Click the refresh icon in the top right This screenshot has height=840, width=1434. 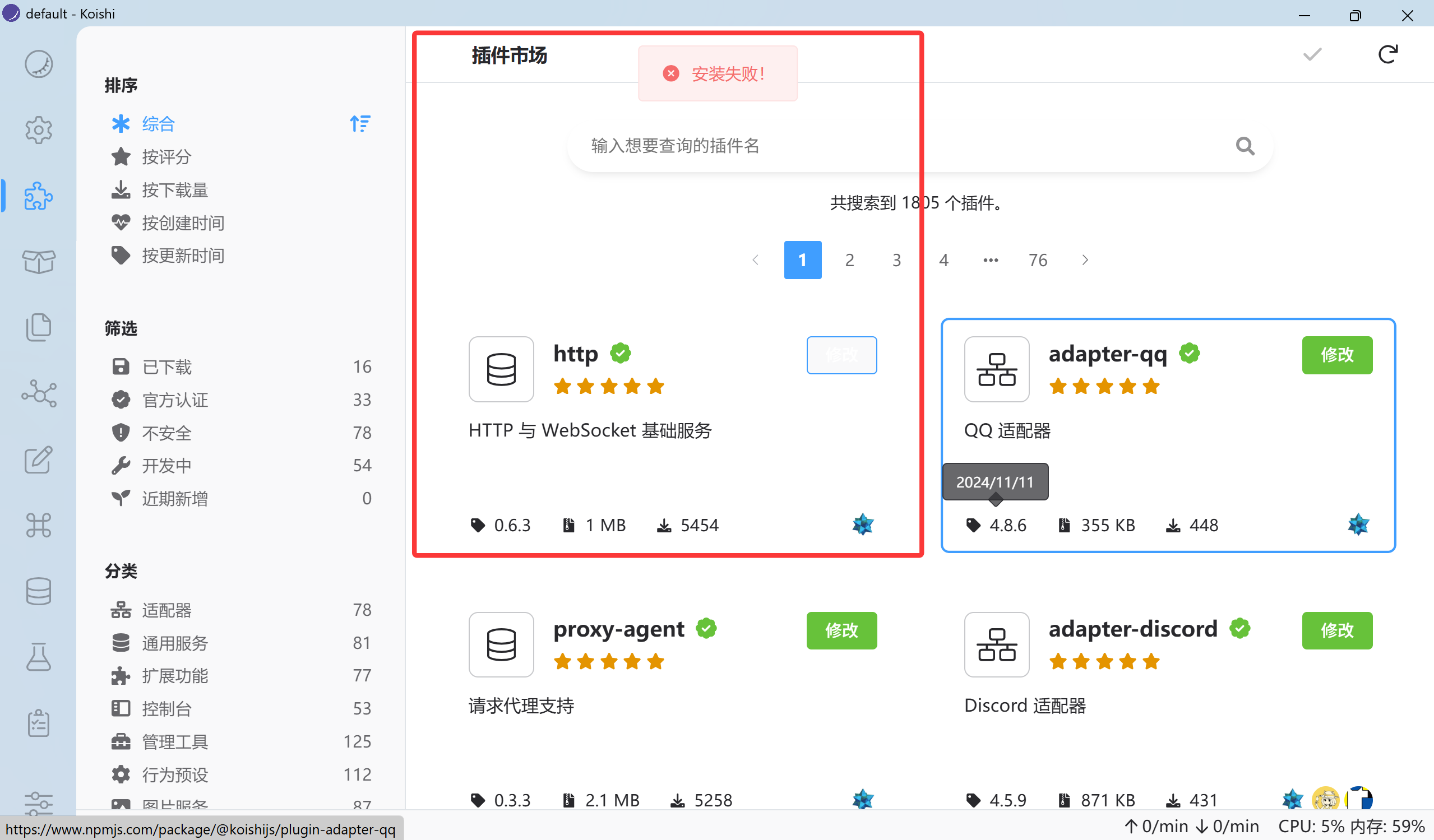point(1388,54)
